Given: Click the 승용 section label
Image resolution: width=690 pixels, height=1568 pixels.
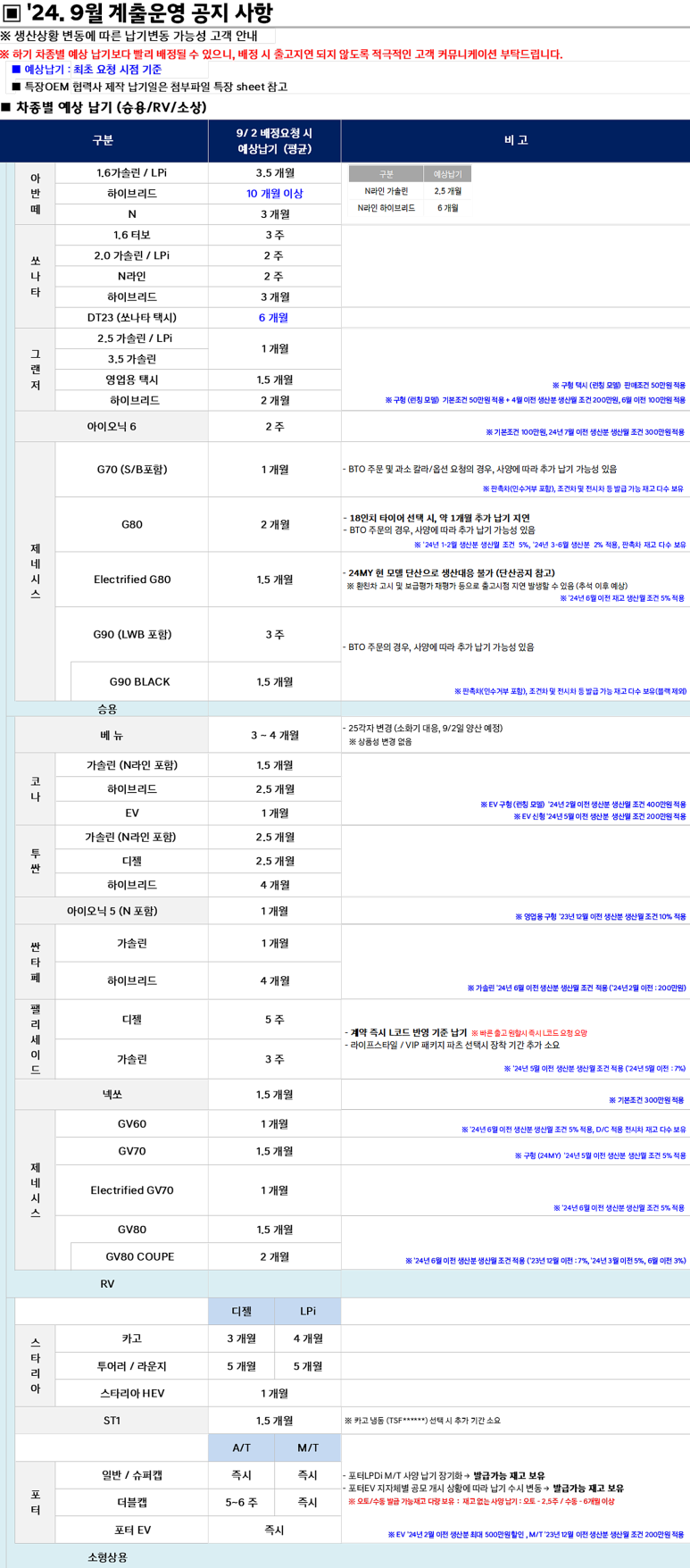Looking at the screenshot, I should [x=107, y=709].
